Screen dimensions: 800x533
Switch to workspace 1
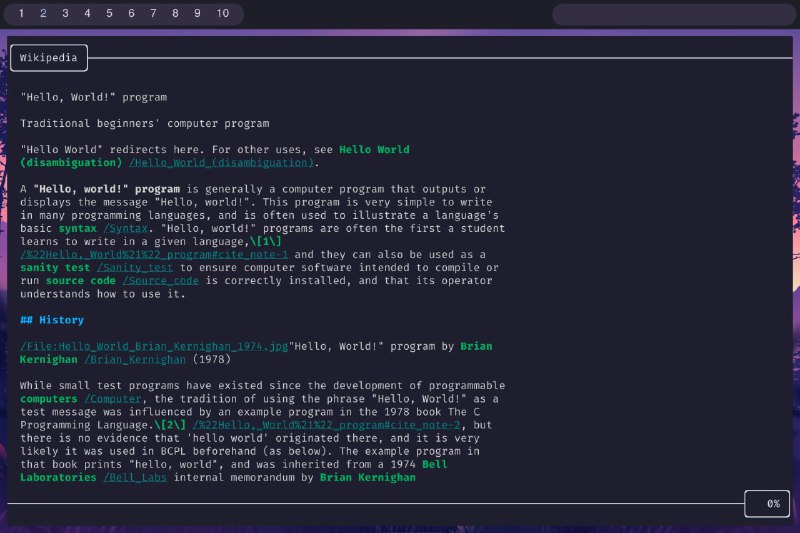21,14
